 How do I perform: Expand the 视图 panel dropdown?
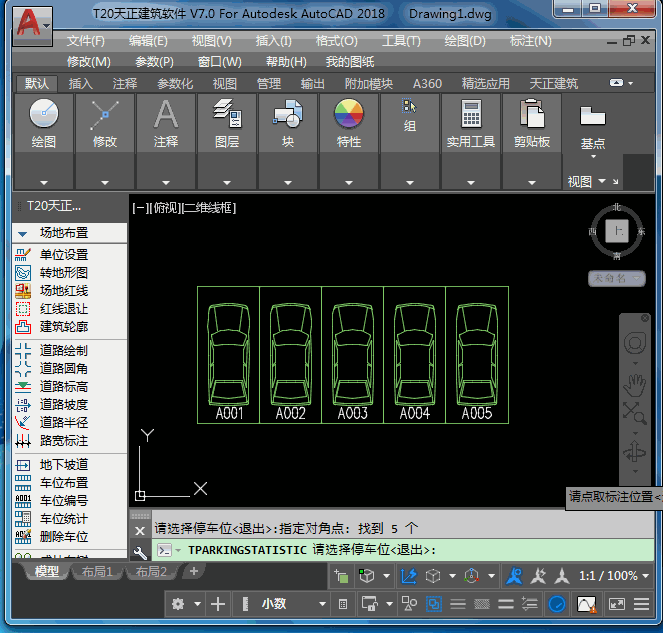602,181
